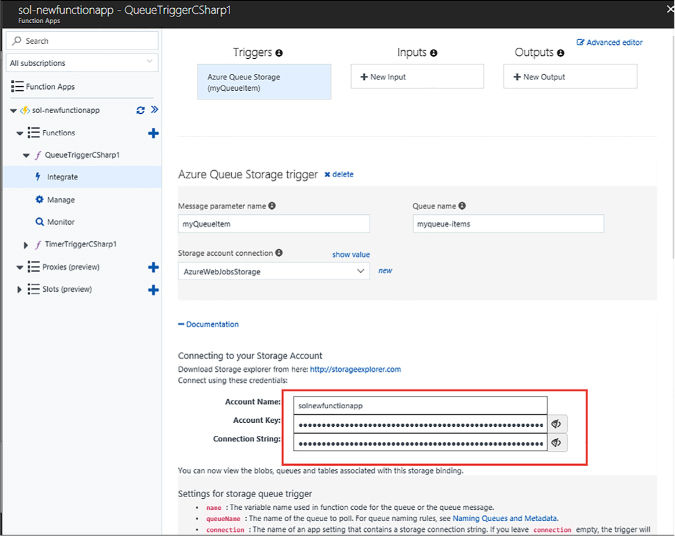Viewport: 675px width, 536px height.
Task: Add a new proxy with plus icon
Action: (153, 267)
